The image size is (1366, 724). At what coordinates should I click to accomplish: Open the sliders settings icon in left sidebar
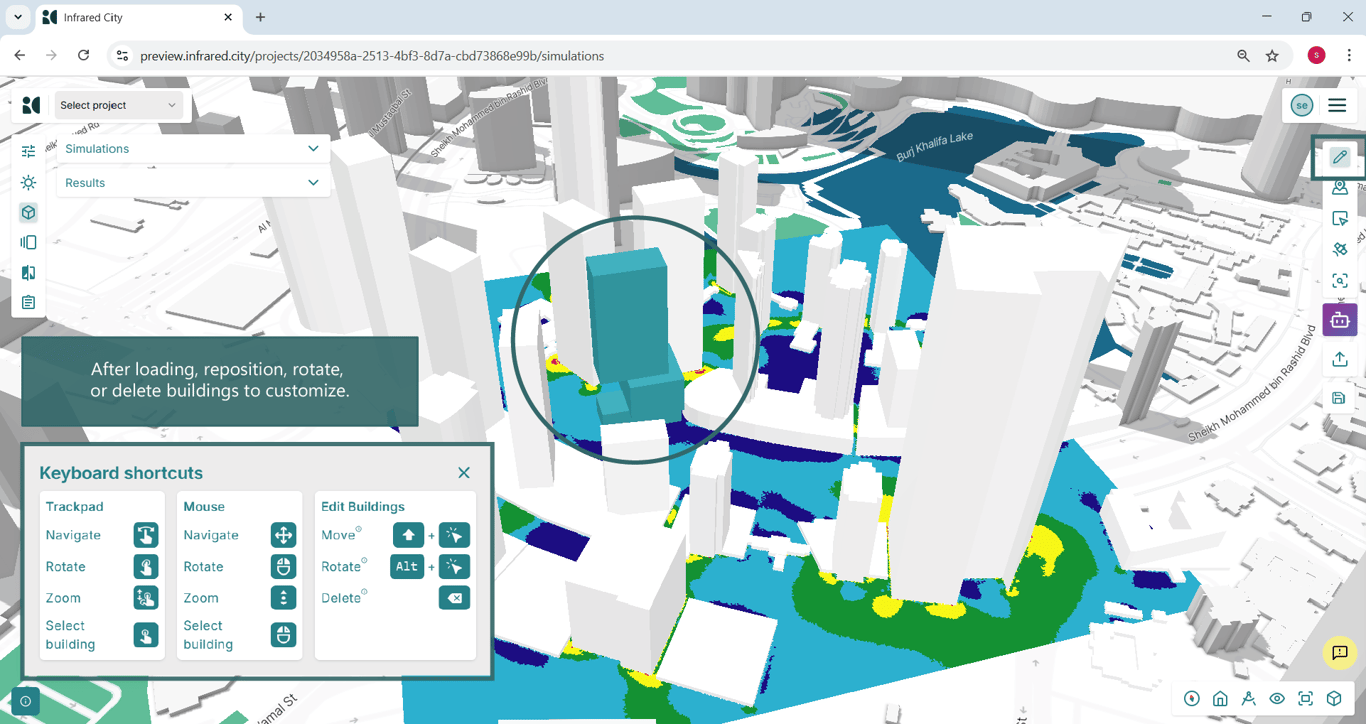click(x=28, y=151)
